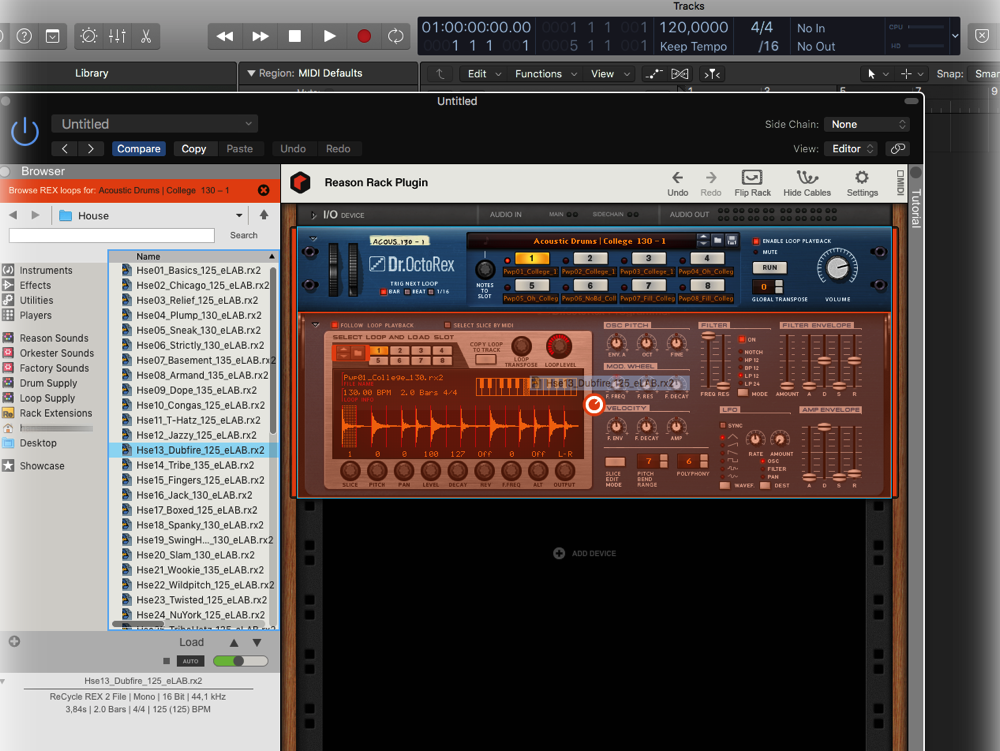Click the Record button in transport
Screen dimensions: 1000x751
pyautogui.click(x=364, y=36)
